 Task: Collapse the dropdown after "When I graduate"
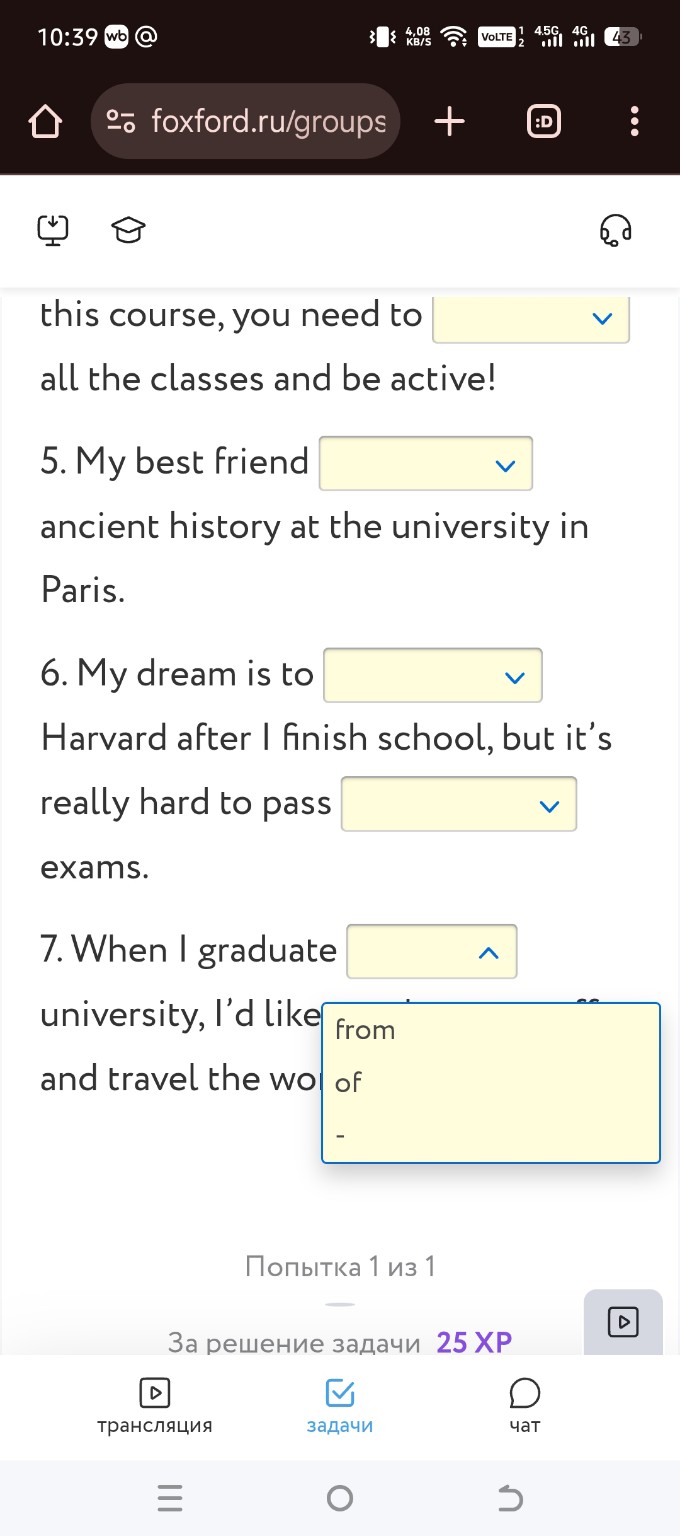coord(432,952)
